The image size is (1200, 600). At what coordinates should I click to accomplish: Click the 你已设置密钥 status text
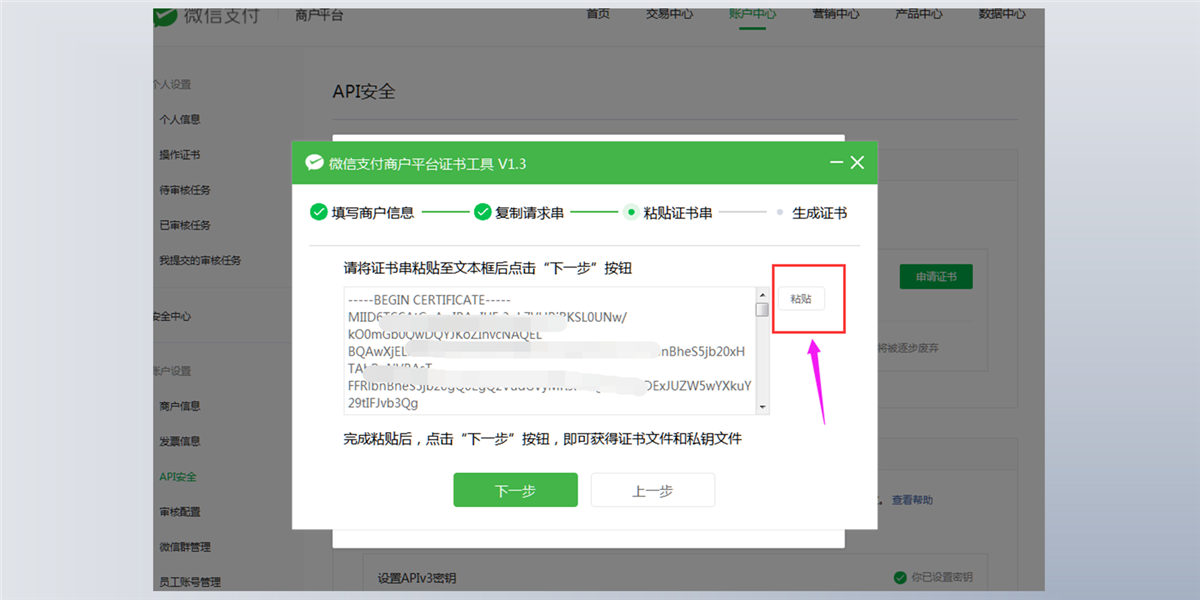tap(941, 578)
